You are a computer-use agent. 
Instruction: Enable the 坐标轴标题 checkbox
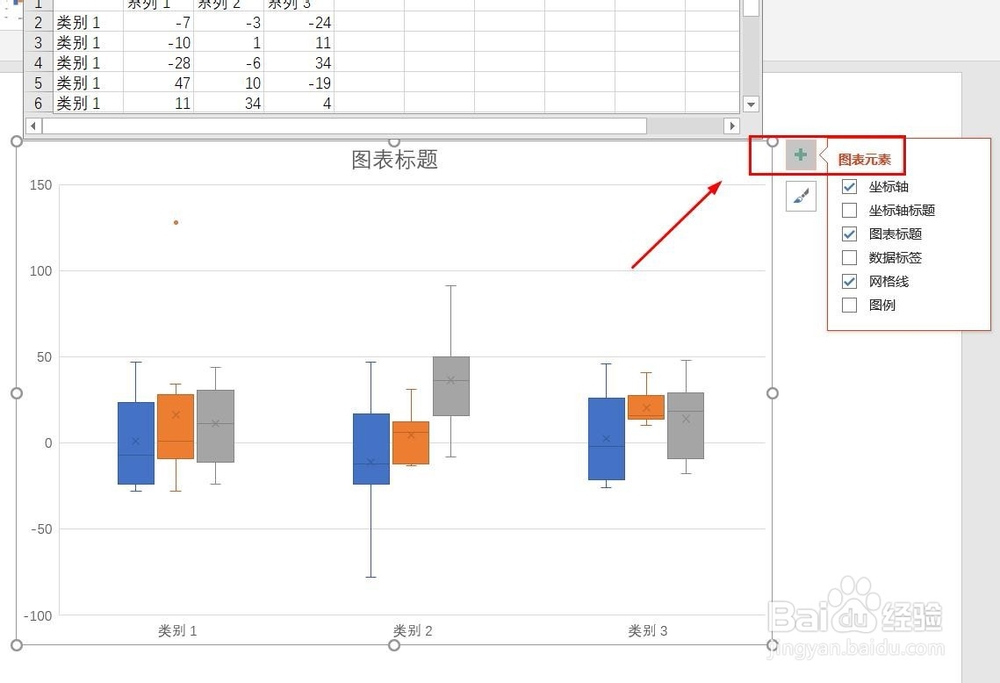(851, 210)
